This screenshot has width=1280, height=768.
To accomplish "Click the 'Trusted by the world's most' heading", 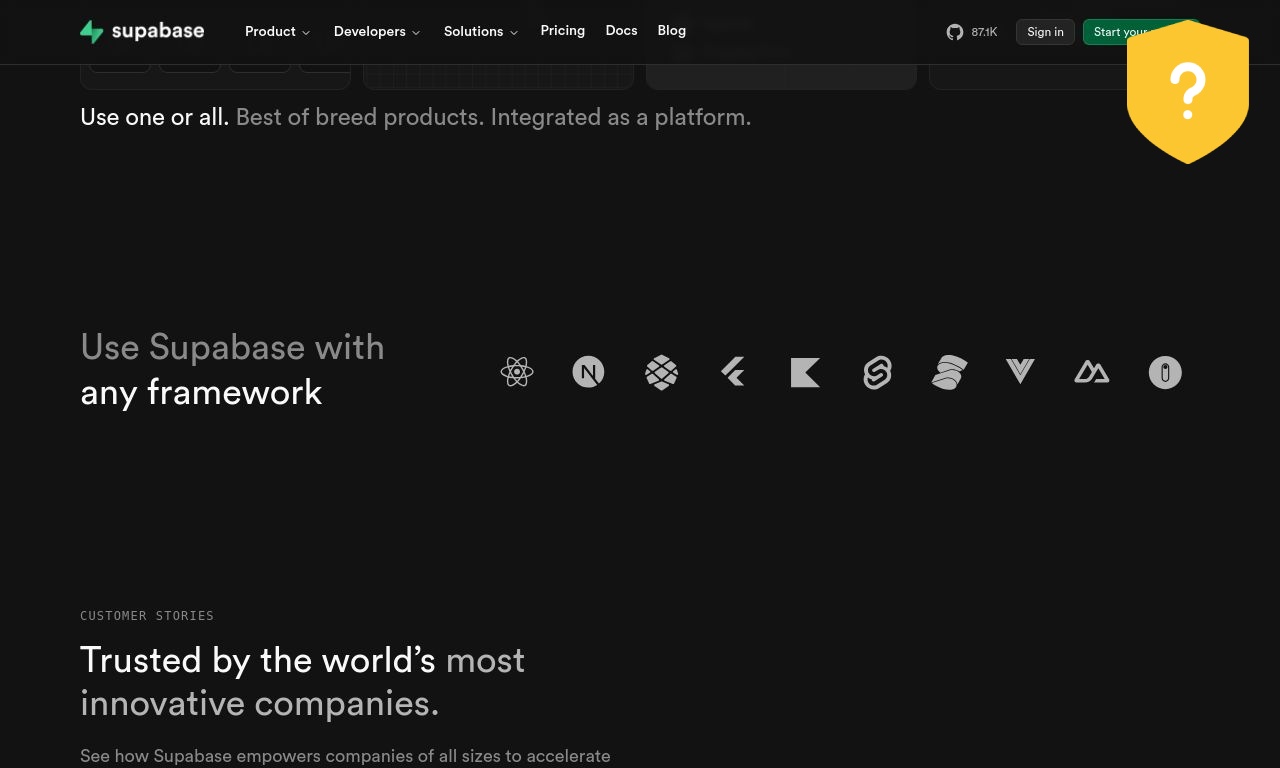I will coord(302,660).
